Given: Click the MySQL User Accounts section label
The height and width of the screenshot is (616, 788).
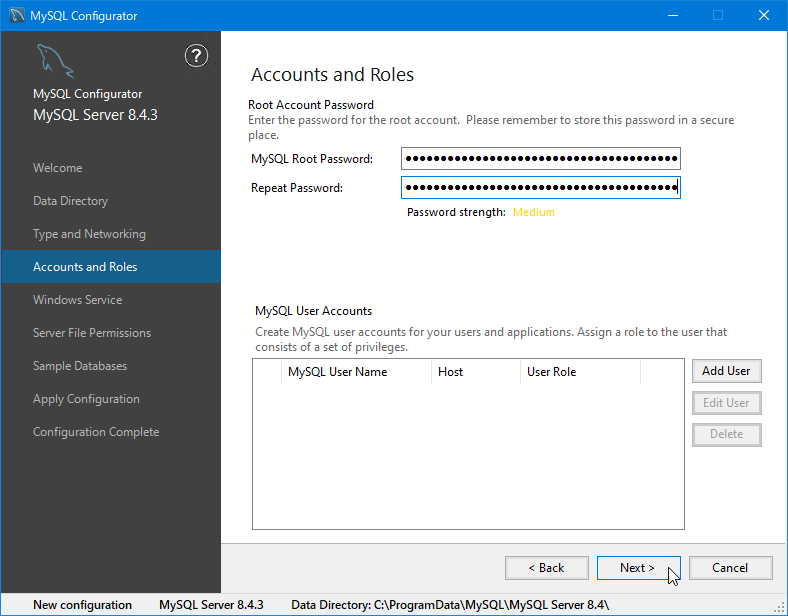Looking at the screenshot, I should click(x=314, y=311).
